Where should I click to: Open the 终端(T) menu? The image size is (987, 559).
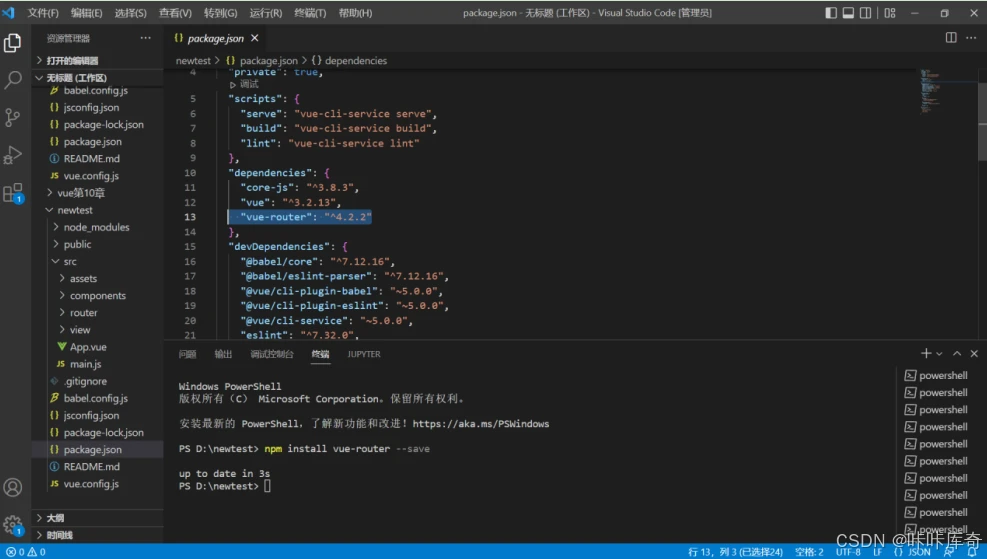[310, 13]
